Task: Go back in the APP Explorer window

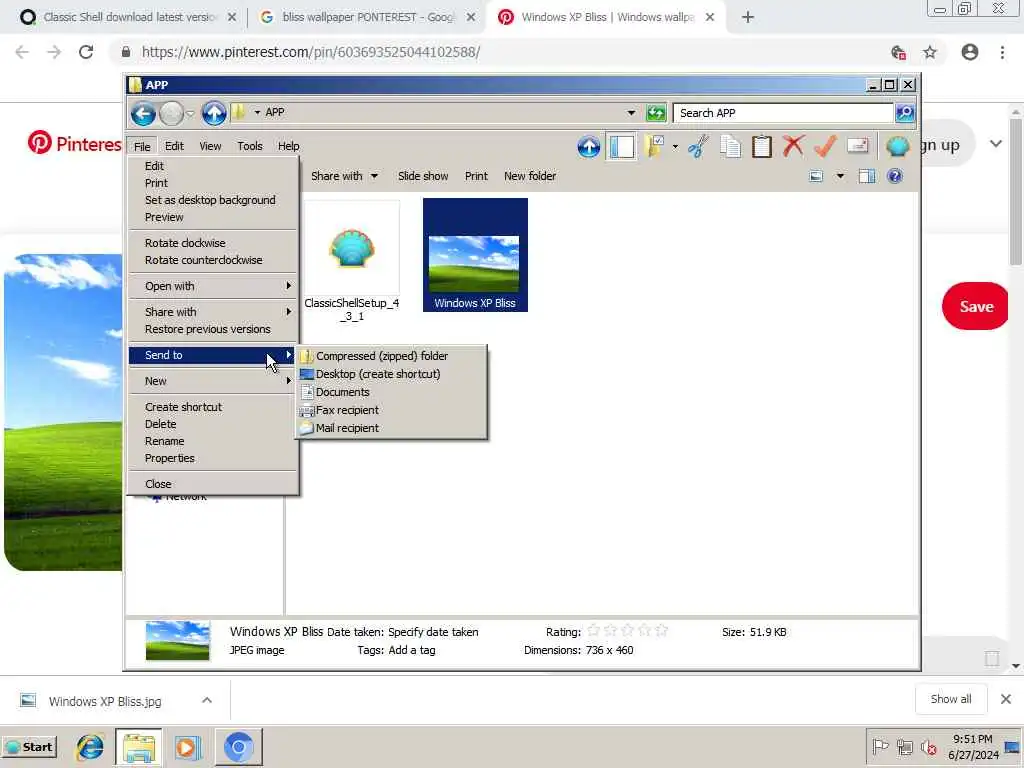Action: (143, 114)
